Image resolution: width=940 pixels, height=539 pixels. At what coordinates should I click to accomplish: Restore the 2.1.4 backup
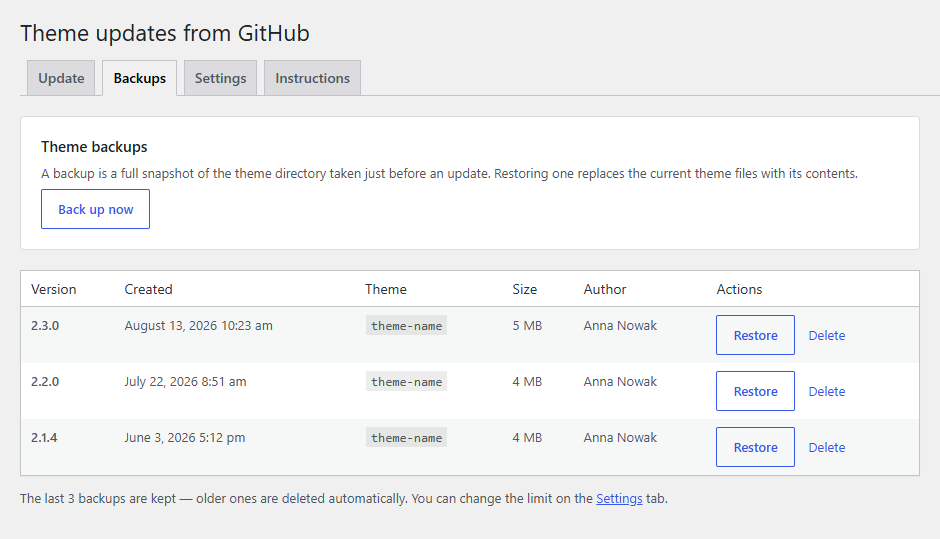pyautogui.click(x=755, y=447)
